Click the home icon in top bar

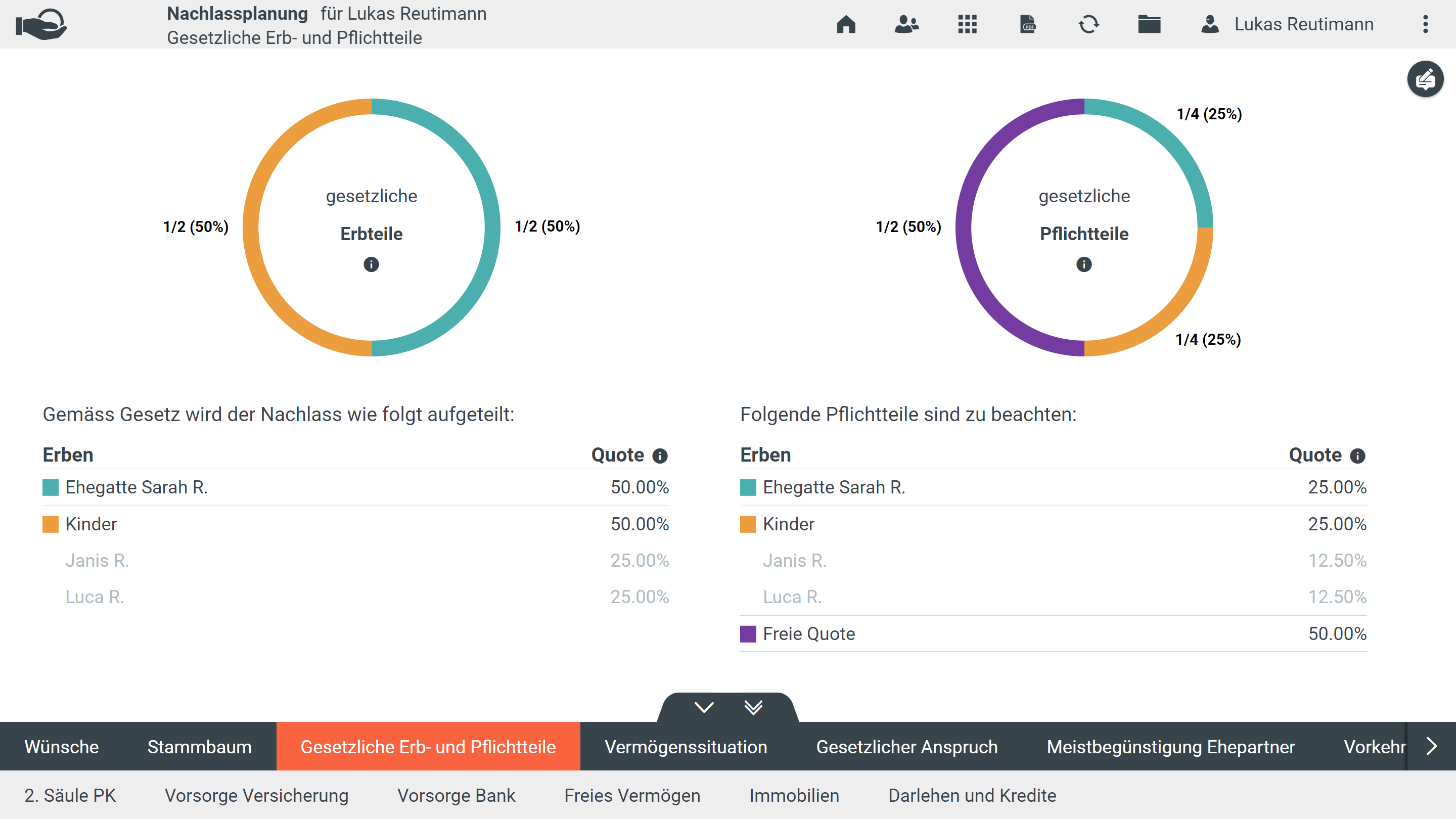click(846, 24)
